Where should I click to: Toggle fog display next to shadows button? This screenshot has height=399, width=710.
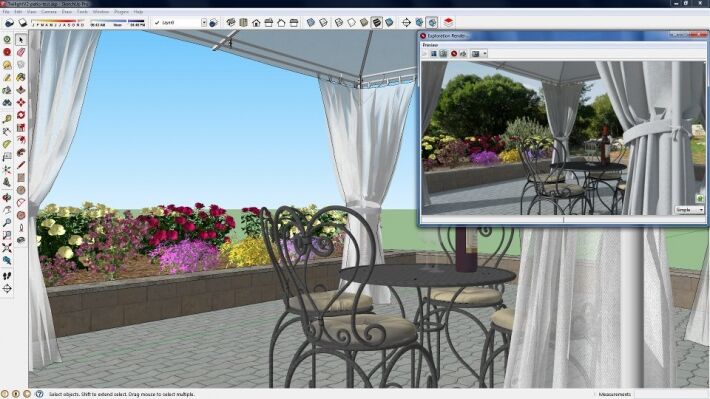[x=23, y=23]
